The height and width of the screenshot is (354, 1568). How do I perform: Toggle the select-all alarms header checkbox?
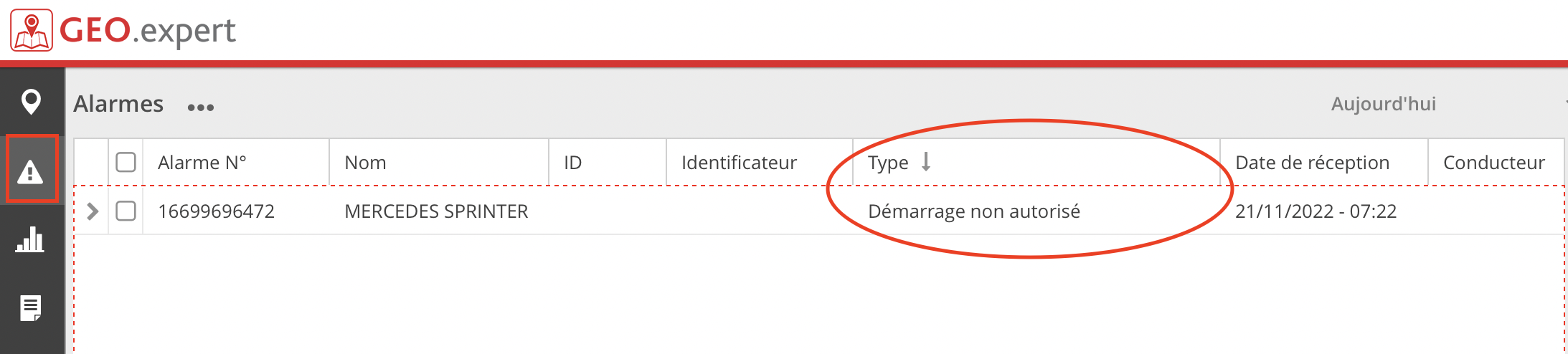tap(126, 163)
